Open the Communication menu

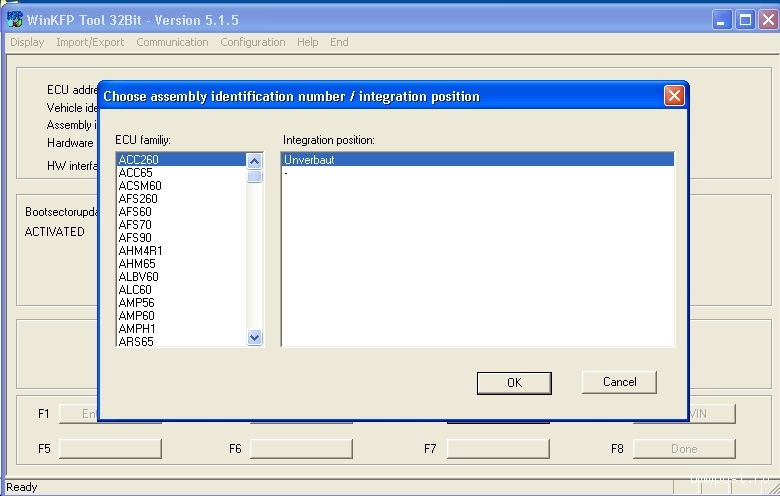point(172,42)
